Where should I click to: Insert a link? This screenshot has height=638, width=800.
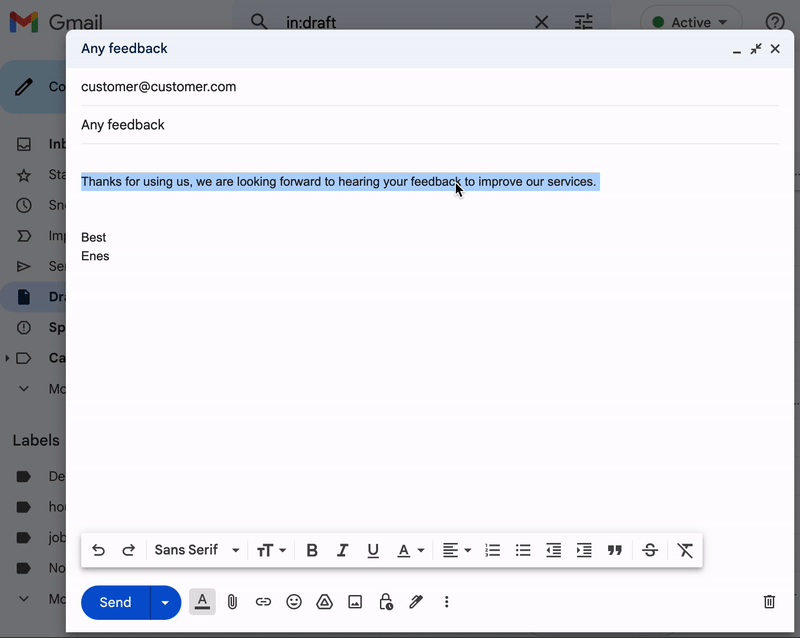click(x=263, y=602)
